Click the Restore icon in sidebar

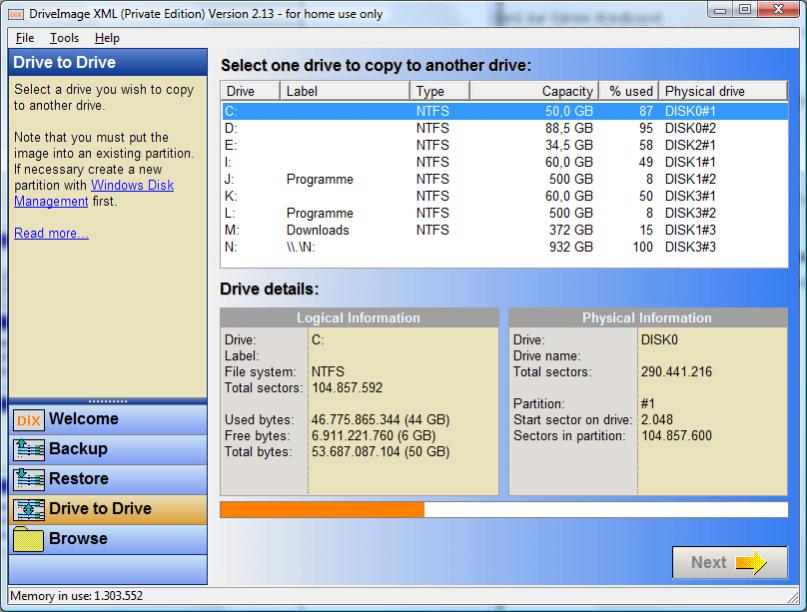(x=29, y=479)
